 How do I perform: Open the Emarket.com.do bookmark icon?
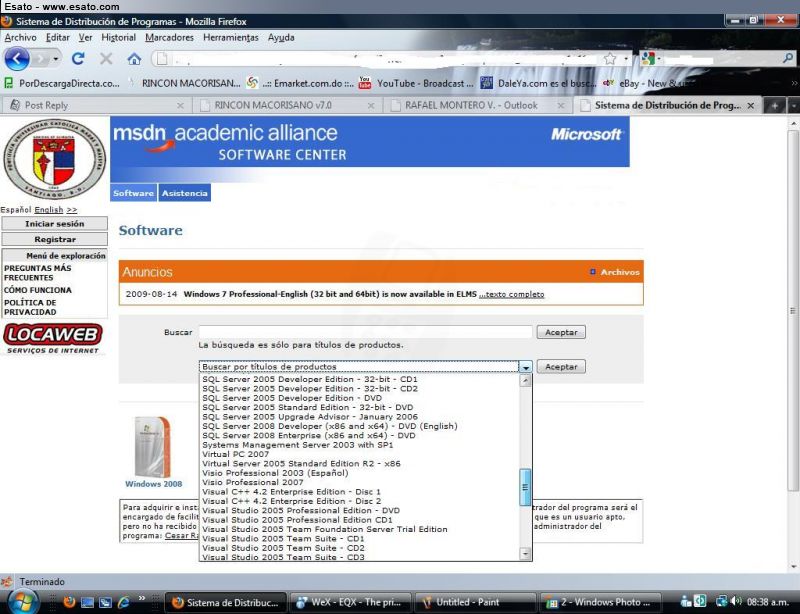pyautogui.click(x=252, y=83)
